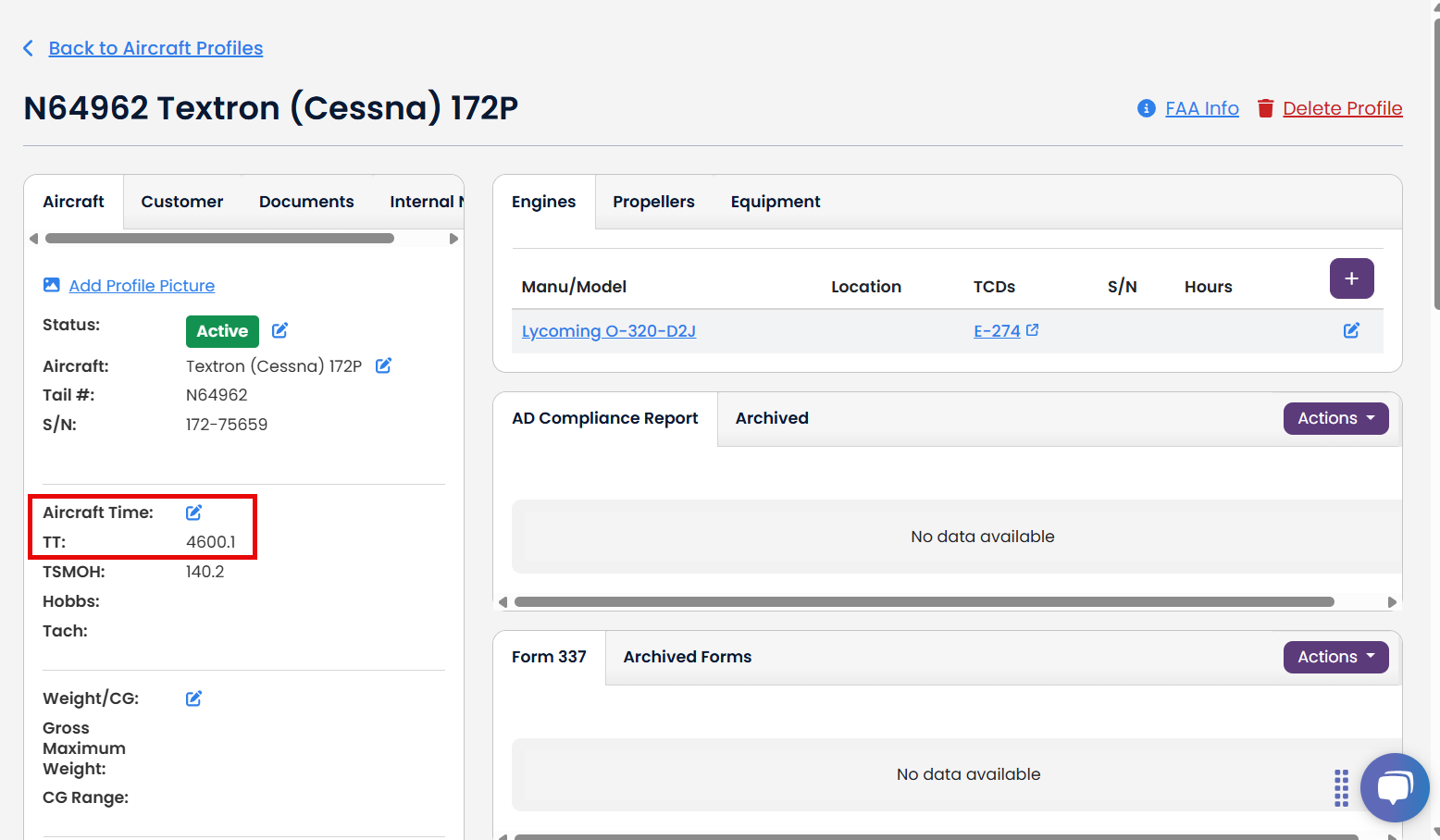1440x840 pixels.
Task: Select AD Compliance Report tab
Action: (605, 418)
